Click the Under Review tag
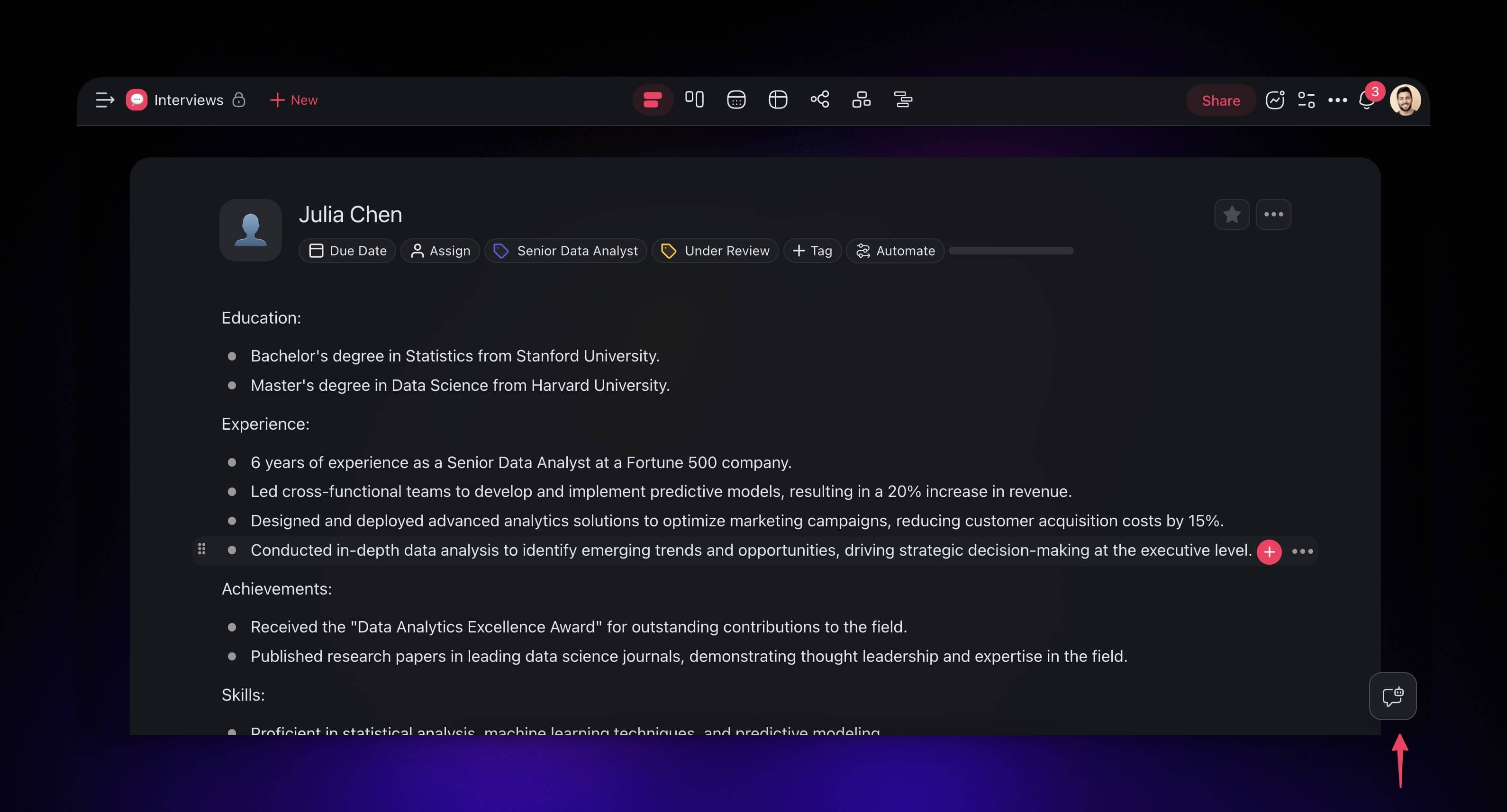 [x=715, y=251]
